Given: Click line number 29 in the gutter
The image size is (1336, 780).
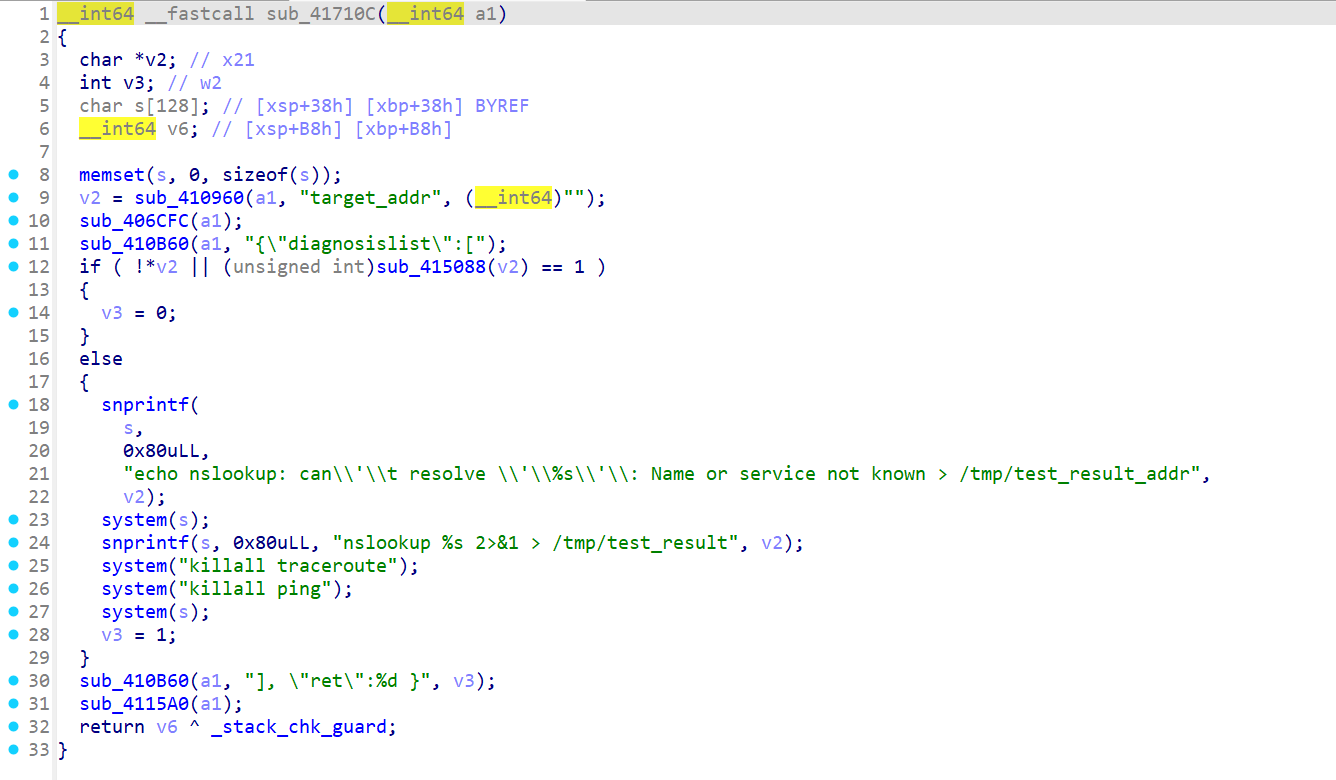Looking at the screenshot, I should coord(38,658).
